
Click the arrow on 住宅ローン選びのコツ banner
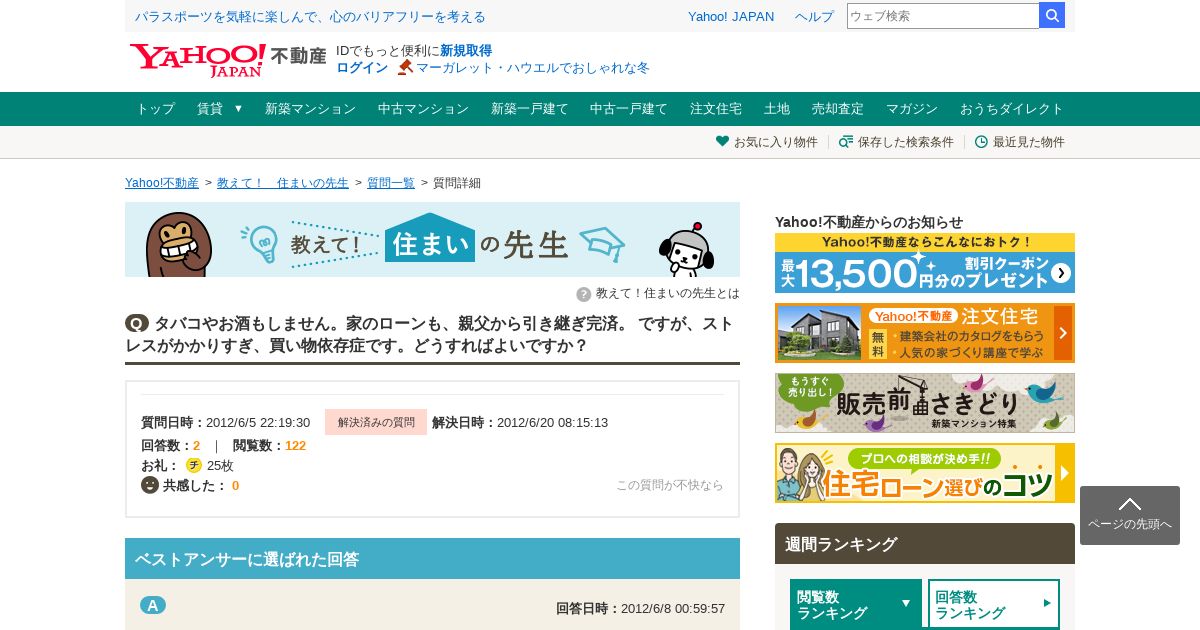[x=1065, y=473]
